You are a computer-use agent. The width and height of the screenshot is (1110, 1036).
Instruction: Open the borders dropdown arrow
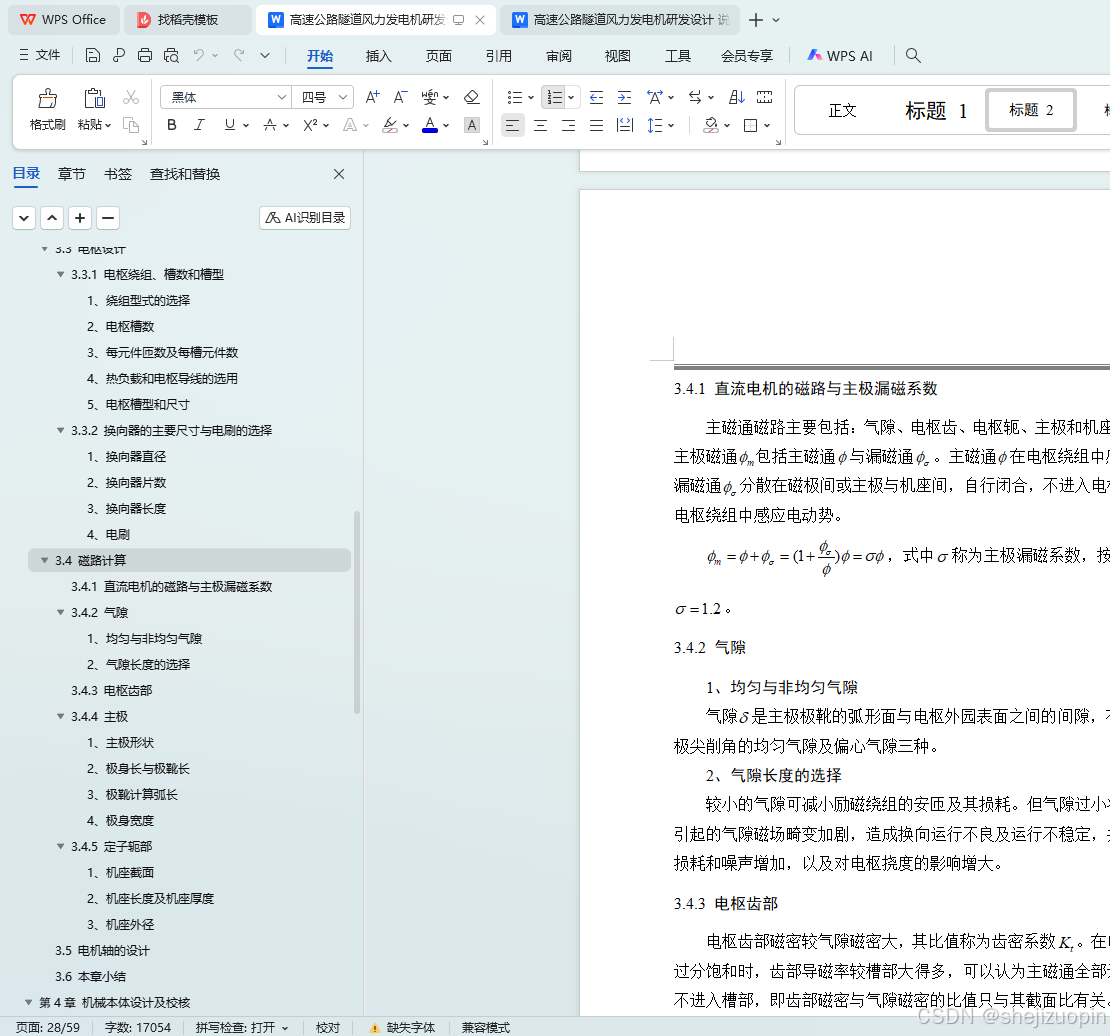pos(767,126)
